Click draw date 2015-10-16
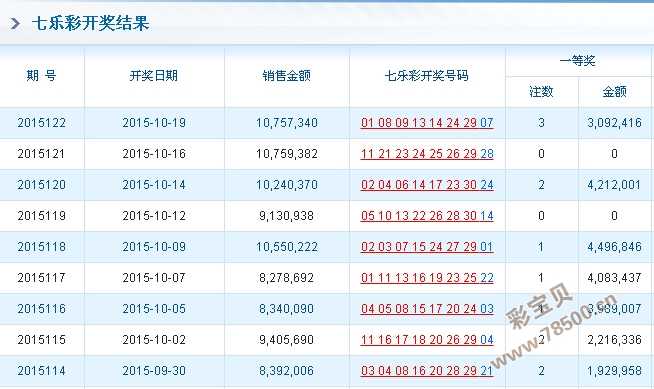The height and width of the screenshot is (389, 654). [x=154, y=154]
